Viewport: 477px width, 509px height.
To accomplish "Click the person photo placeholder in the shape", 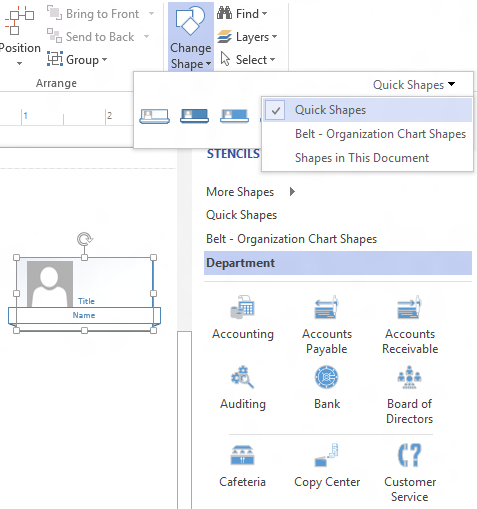I will pyautogui.click(x=50, y=284).
